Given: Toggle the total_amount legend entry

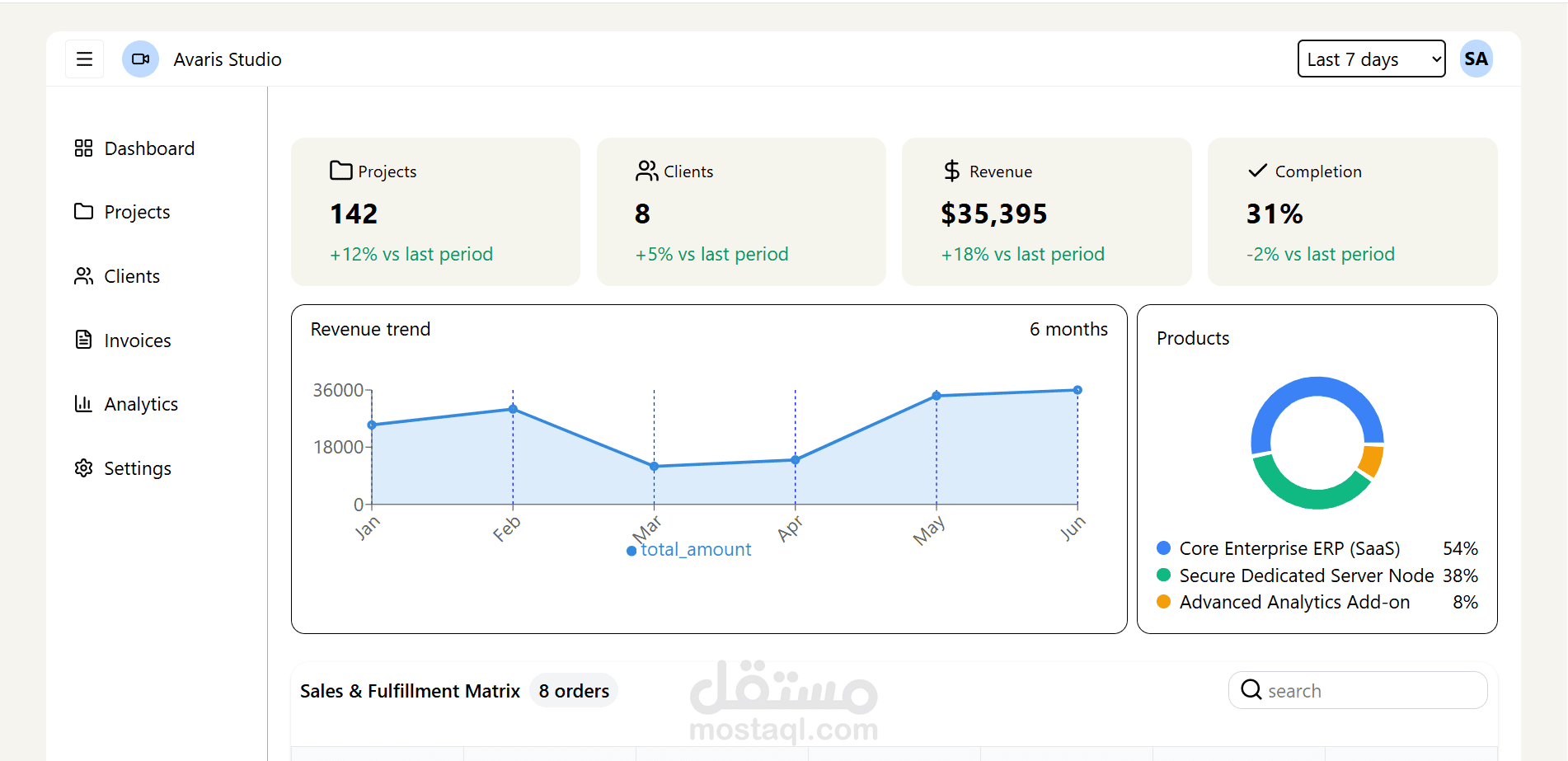Looking at the screenshot, I should [689, 550].
